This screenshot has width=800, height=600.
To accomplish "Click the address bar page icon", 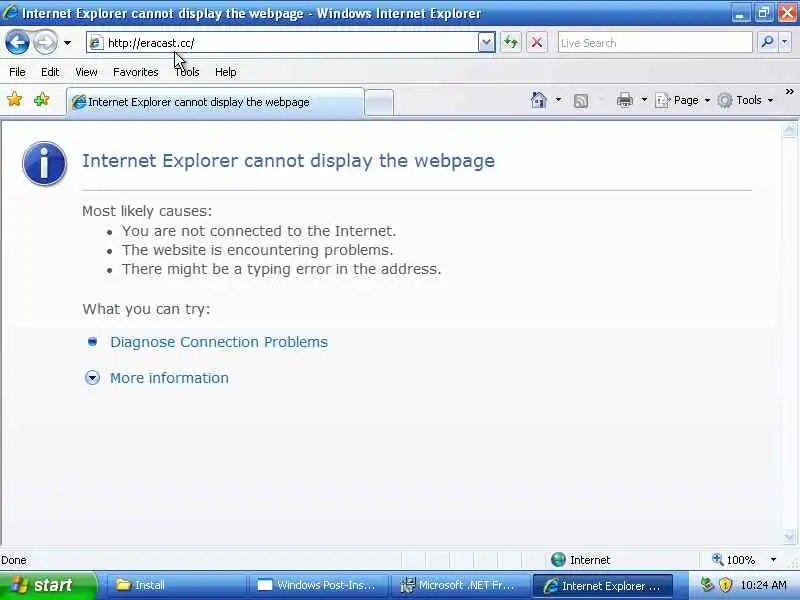I will click(x=96, y=43).
